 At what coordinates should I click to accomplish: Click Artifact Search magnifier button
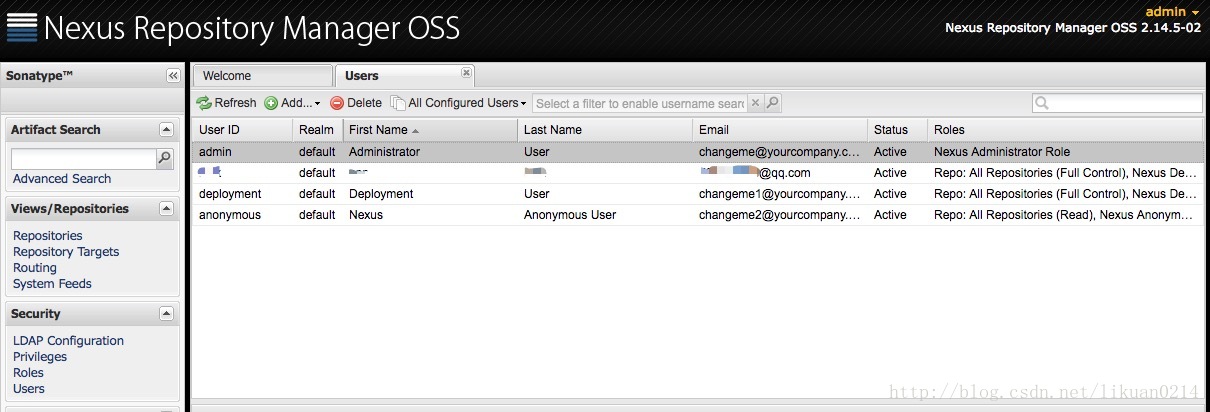click(165, 159)
